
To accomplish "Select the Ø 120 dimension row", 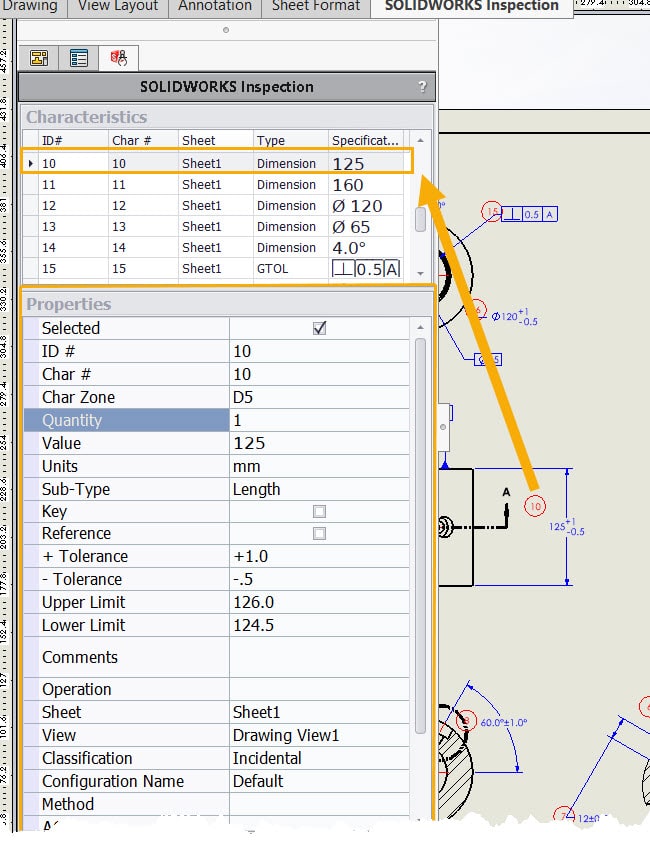I will click(x=213, y=206).
